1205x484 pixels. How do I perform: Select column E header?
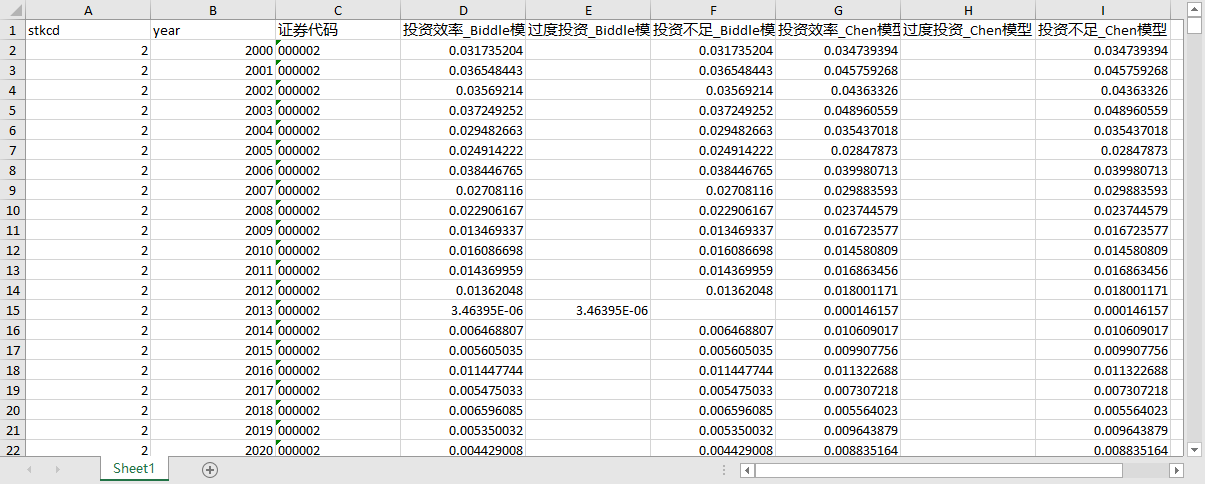click(588, 9)
